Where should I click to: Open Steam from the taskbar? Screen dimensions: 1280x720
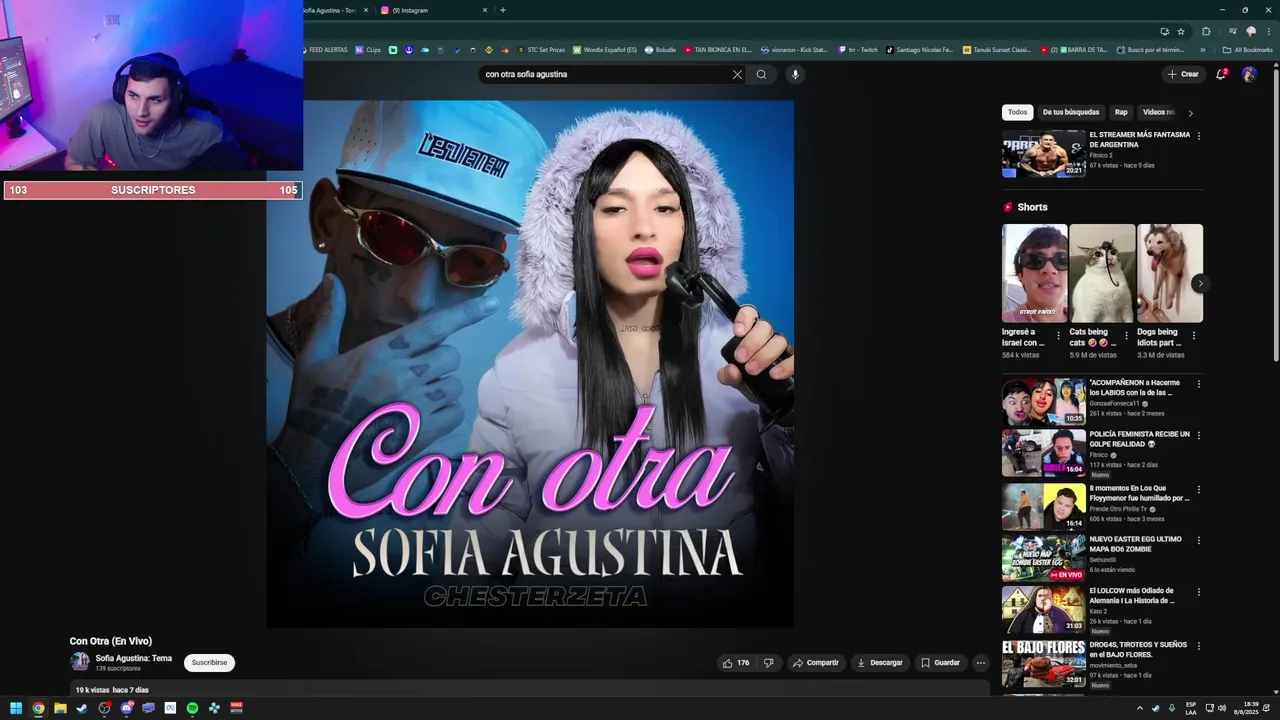point(82,708)
